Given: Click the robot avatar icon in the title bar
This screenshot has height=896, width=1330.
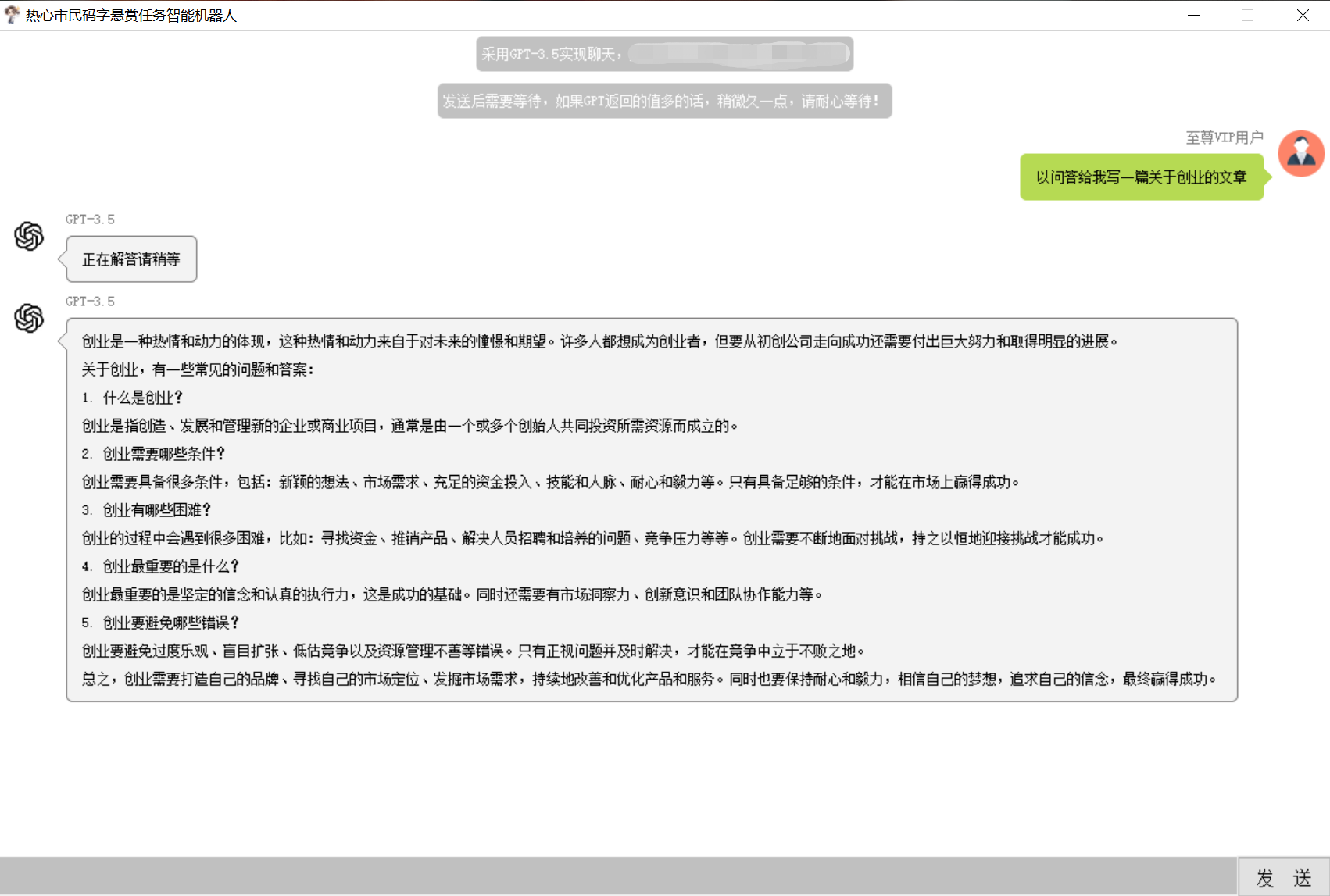Looking at the screenshot, I should point(12,15).
